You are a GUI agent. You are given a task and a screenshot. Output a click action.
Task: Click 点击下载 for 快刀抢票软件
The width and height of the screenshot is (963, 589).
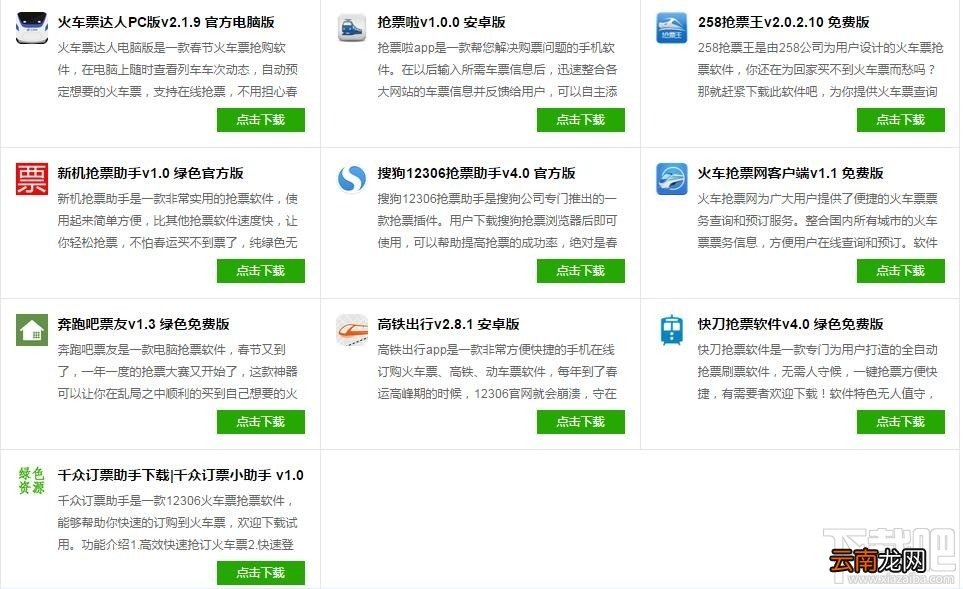[x=901, y=422]
